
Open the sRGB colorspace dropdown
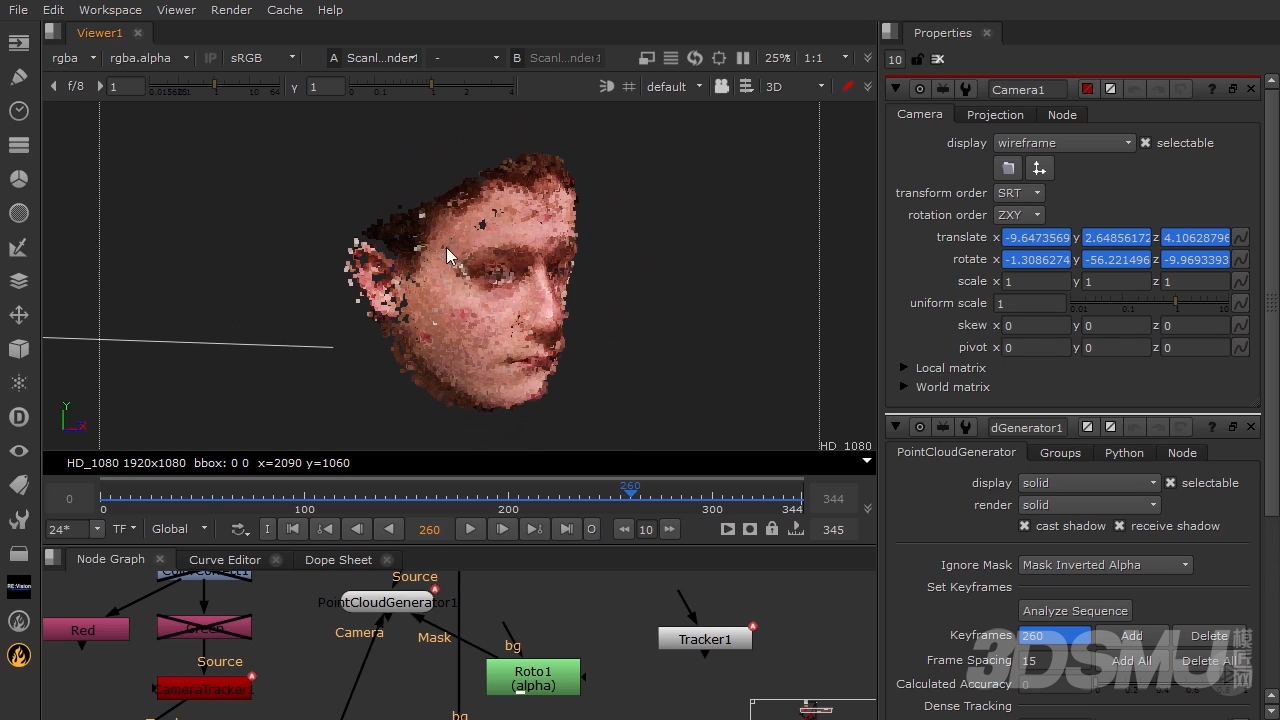click(263, 58)
